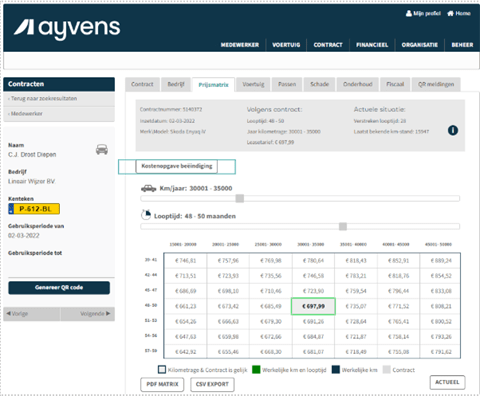
Task: Click Kostenopgave beëindiging button
Action: [x=177, y=166]
